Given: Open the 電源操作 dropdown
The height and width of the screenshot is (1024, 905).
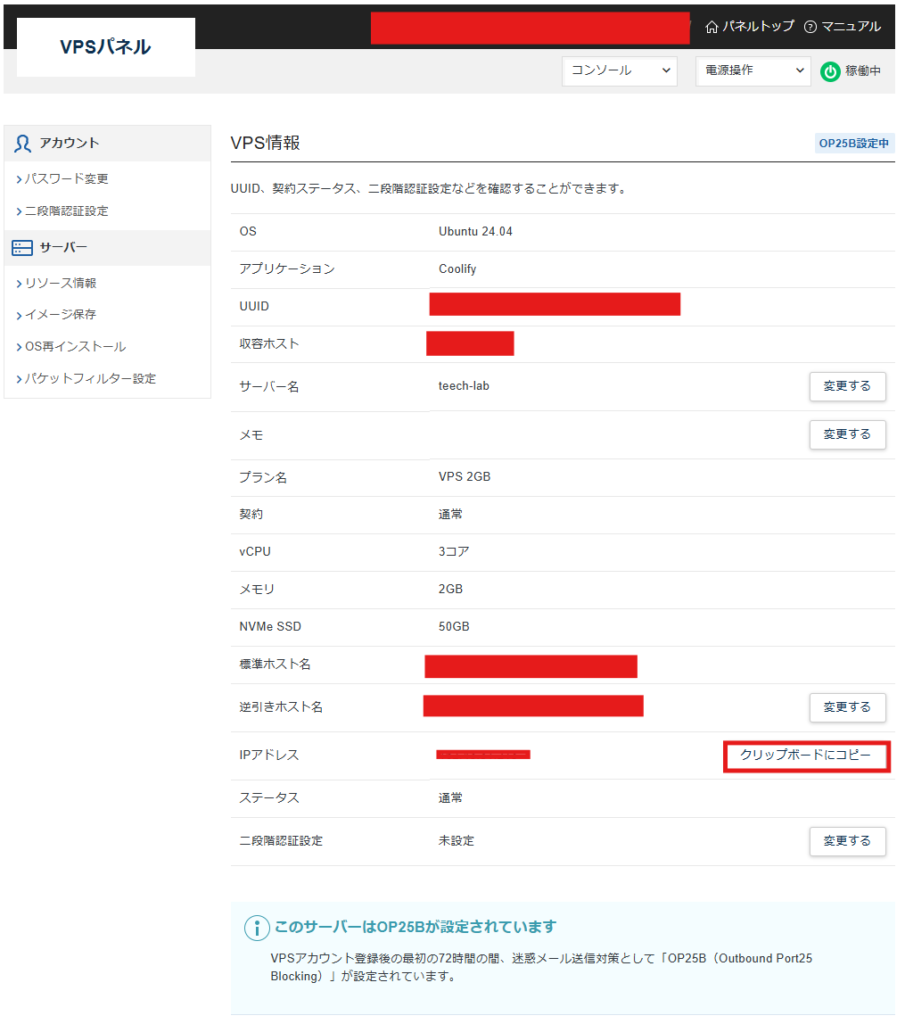Looking at the screenshot, I should (753, 71).
